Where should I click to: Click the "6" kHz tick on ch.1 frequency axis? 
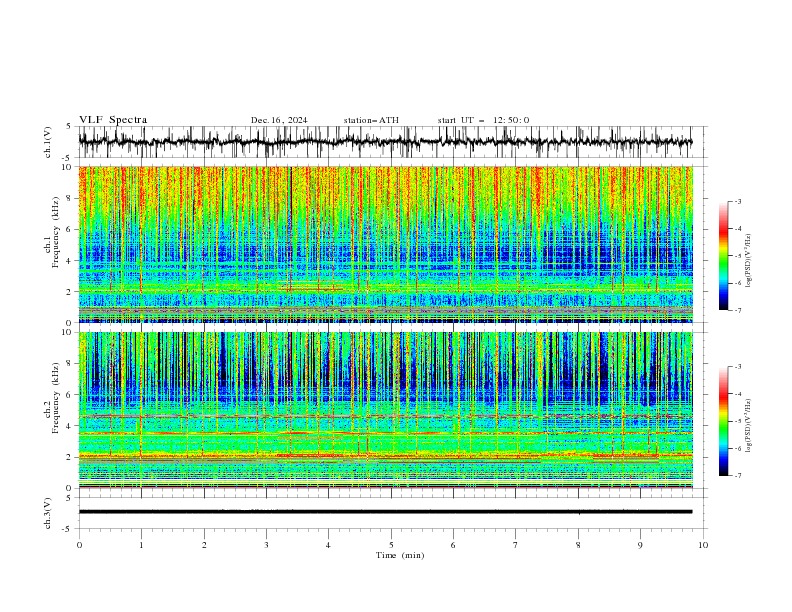tap(71, 229)
